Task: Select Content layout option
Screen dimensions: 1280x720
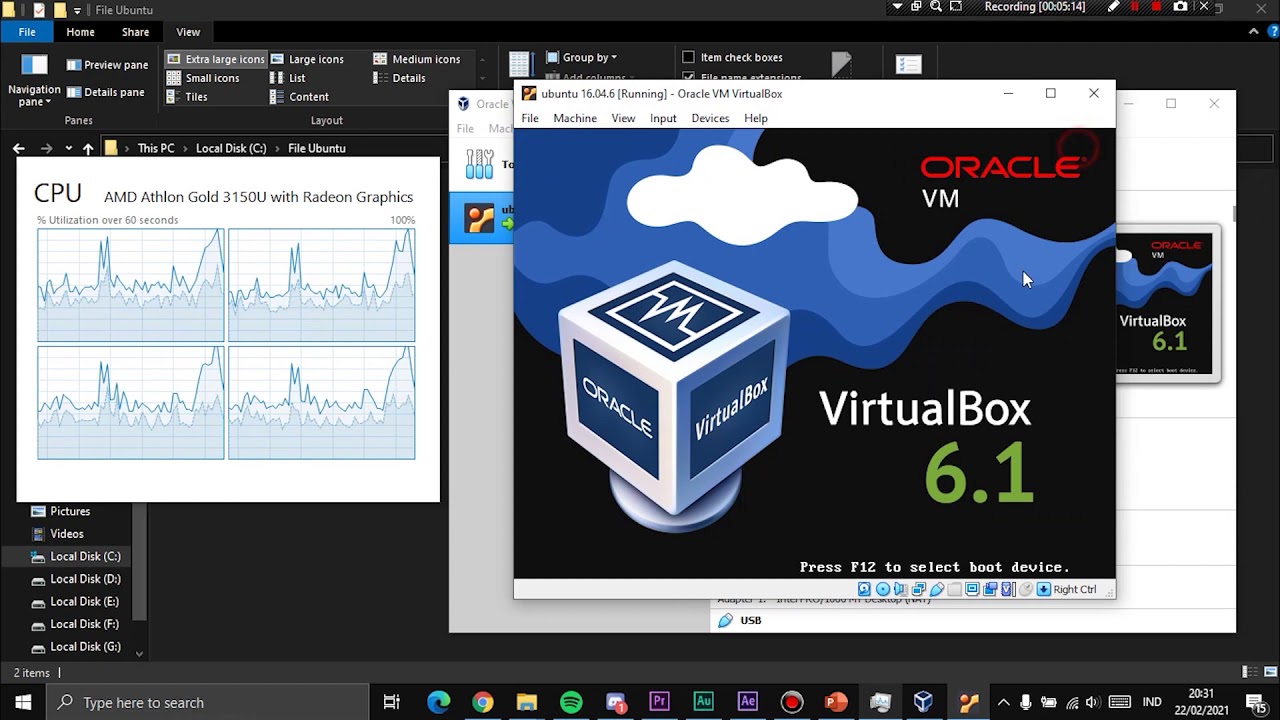Action: (299, 97)
